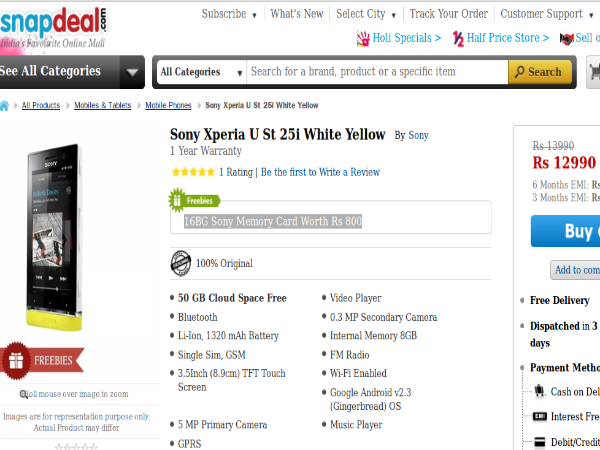This screenshot has height=450, width=600.
Task: Click Be the first to Write a Review
Action: click(x=320, y=172)
